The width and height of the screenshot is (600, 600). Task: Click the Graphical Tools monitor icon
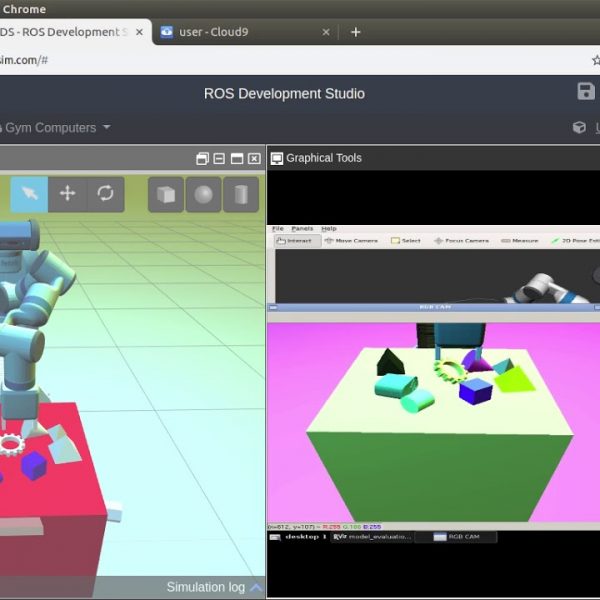tap(277, 158)
